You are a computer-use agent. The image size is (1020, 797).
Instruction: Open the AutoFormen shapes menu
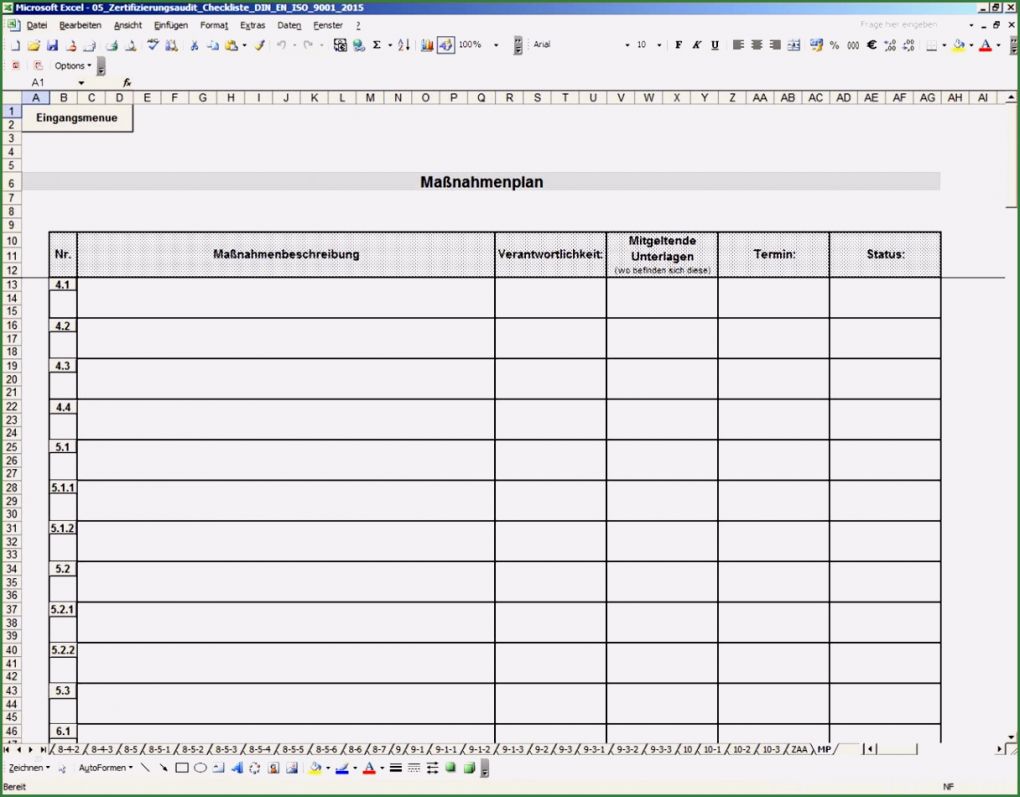103,767
